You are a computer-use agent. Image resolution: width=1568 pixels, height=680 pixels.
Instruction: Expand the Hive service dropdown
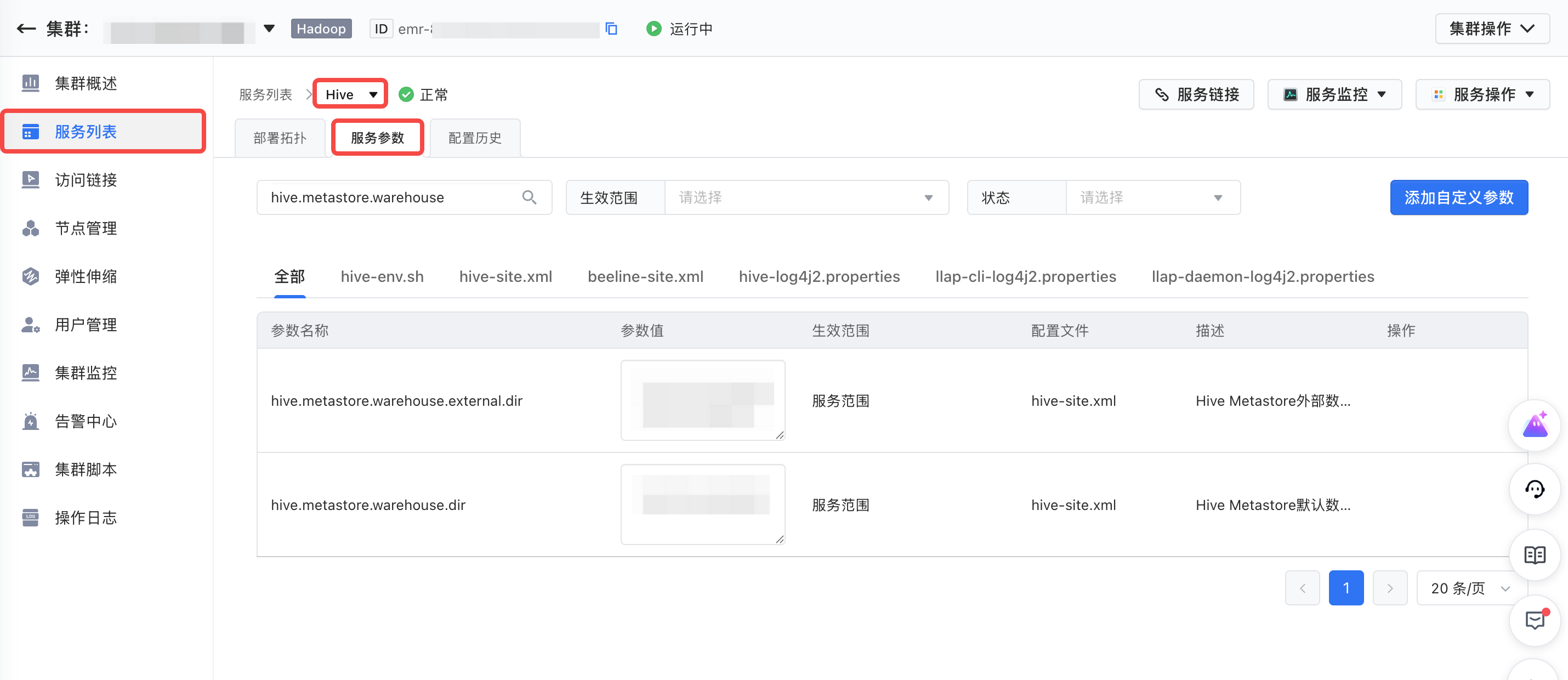(351, 94)
